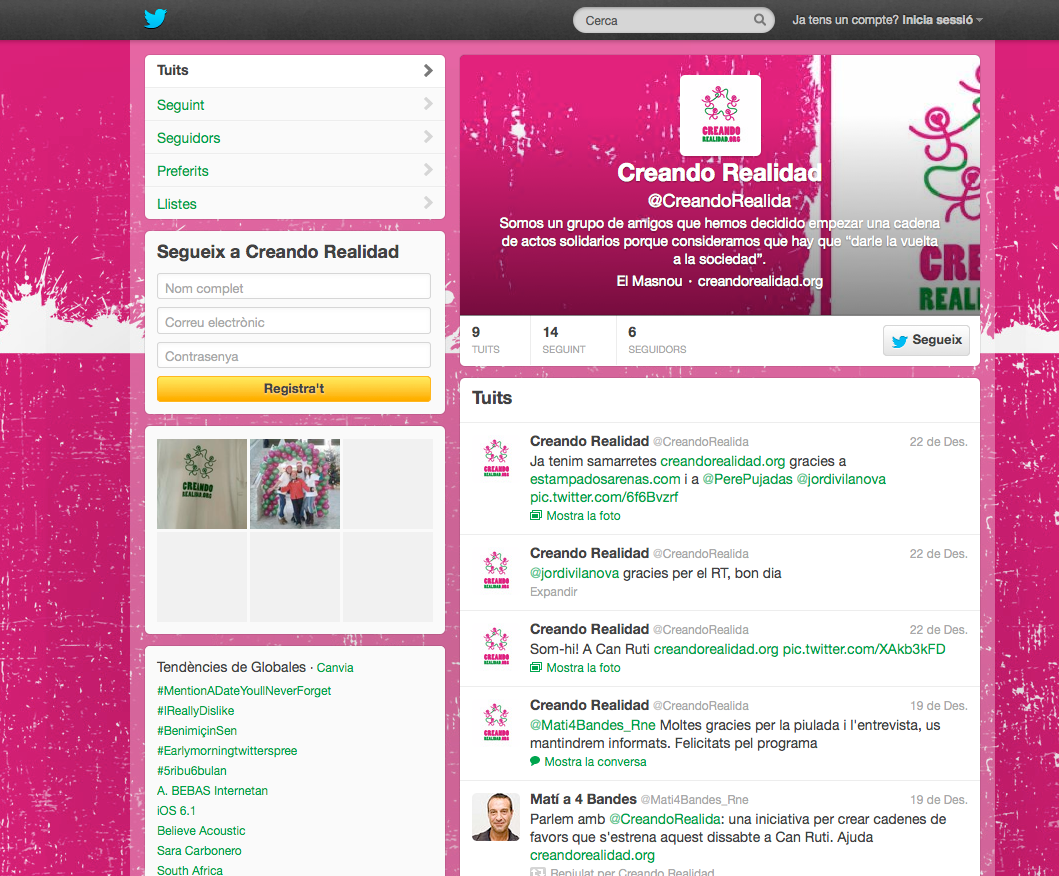The image size is (1059, 876).
Task: Click the chevron next to Llistes
Action: tap(428, 202)
